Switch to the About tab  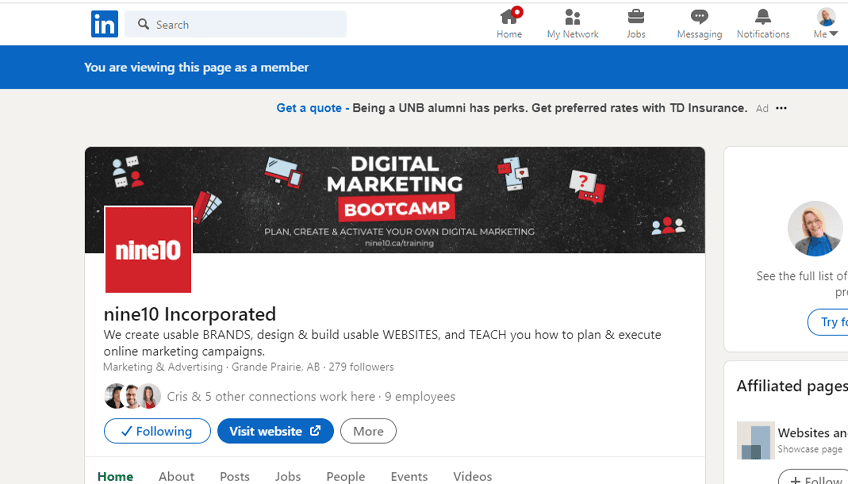point(176,476)
